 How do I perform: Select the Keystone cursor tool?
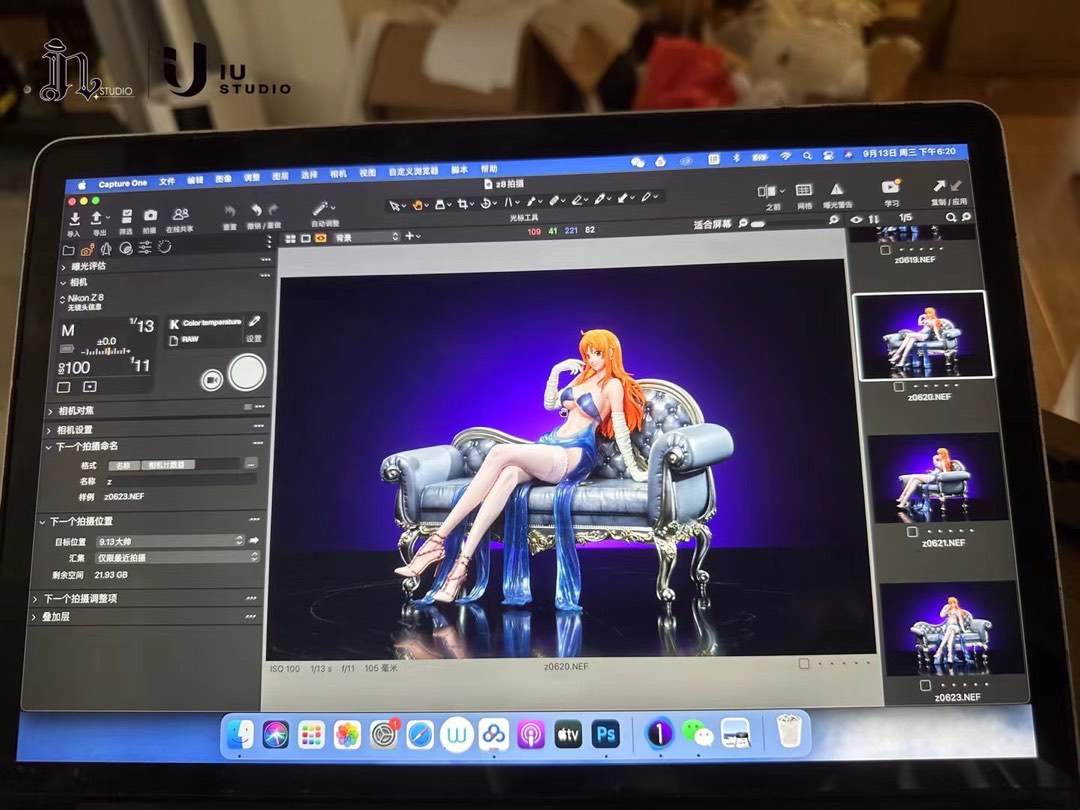click(x=509, y=202)
